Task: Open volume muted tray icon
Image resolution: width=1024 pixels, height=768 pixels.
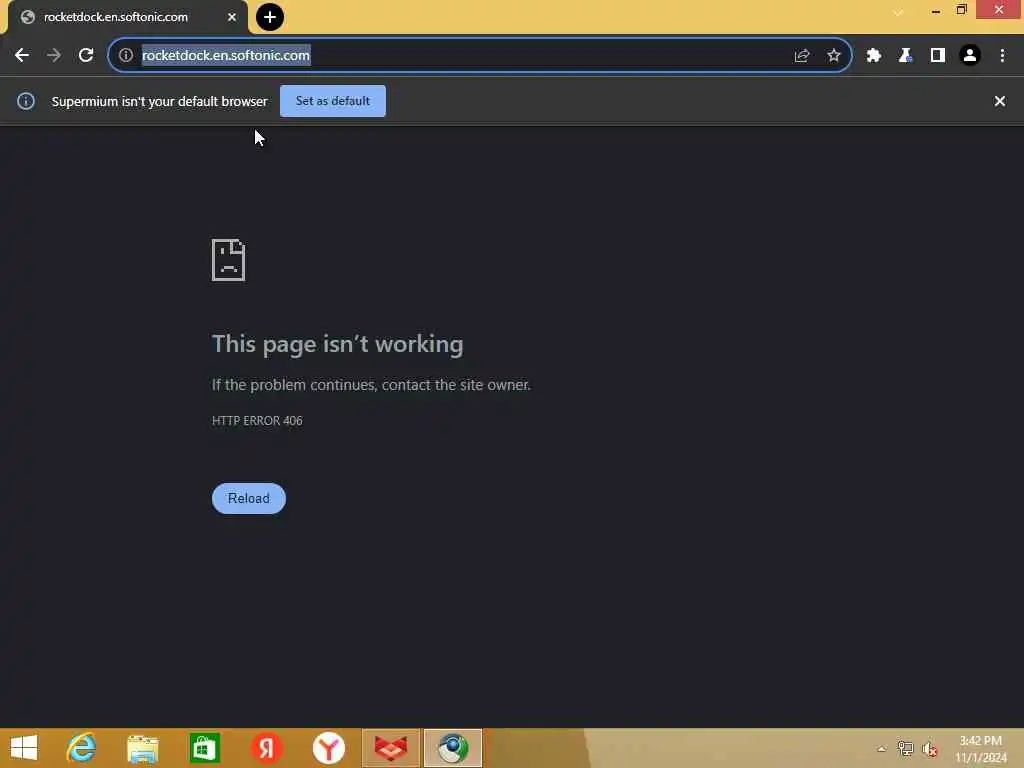Action: 930,749
